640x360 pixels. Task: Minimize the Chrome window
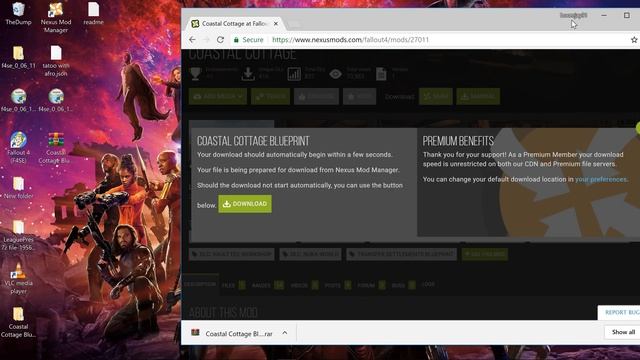pyautogui.click(x=604, y=15)
